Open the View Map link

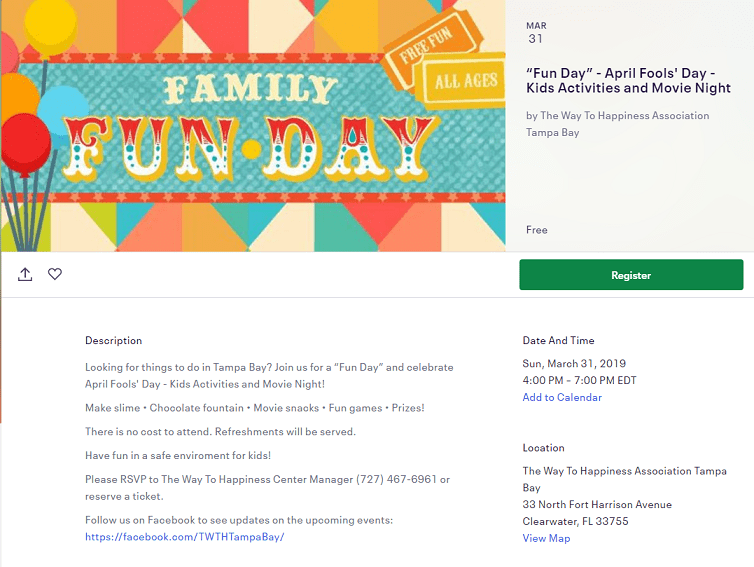pos(546,538)
